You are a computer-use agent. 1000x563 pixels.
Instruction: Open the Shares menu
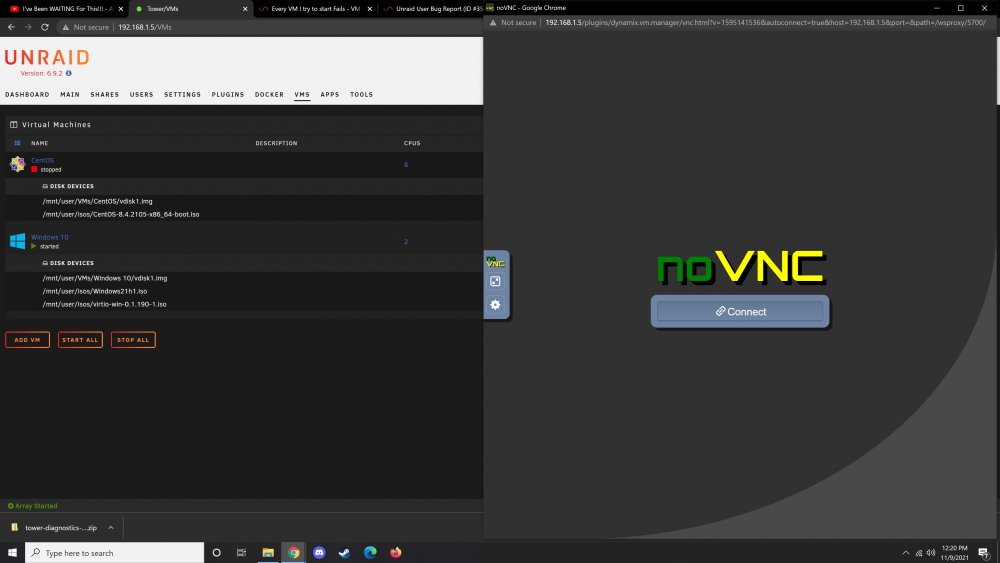coord(105,94)
